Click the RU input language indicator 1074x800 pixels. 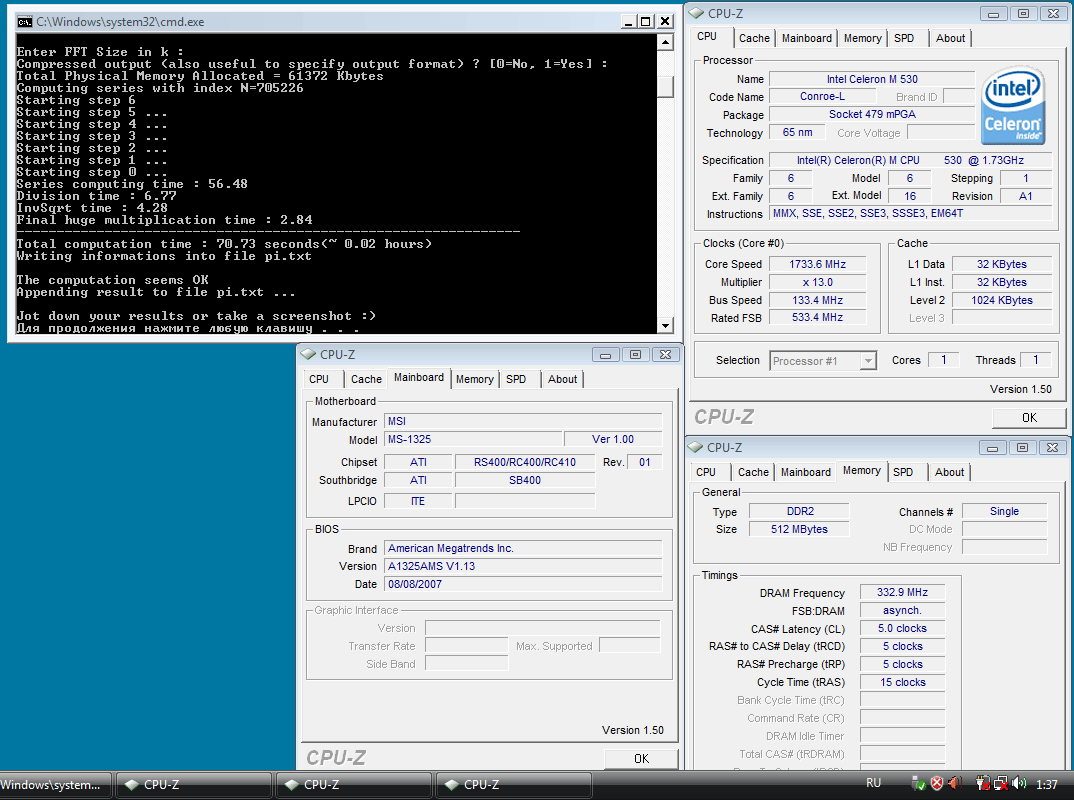click(873, 783)
